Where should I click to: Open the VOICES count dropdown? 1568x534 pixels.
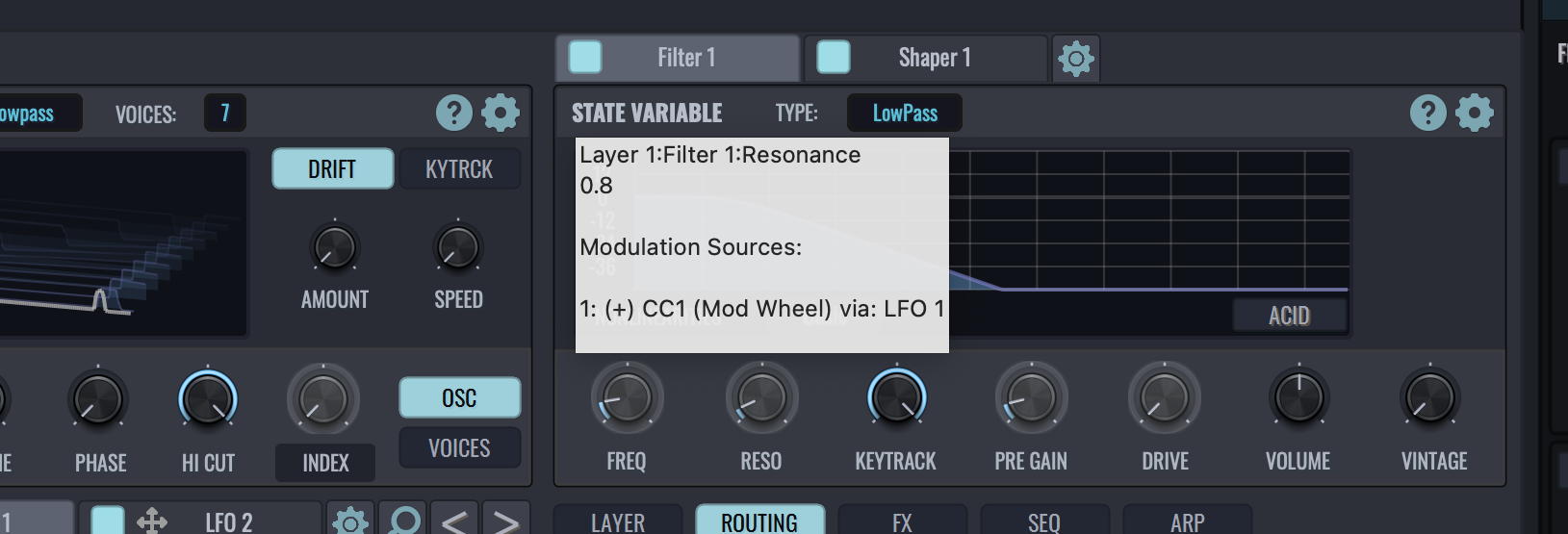pos(225,114)
